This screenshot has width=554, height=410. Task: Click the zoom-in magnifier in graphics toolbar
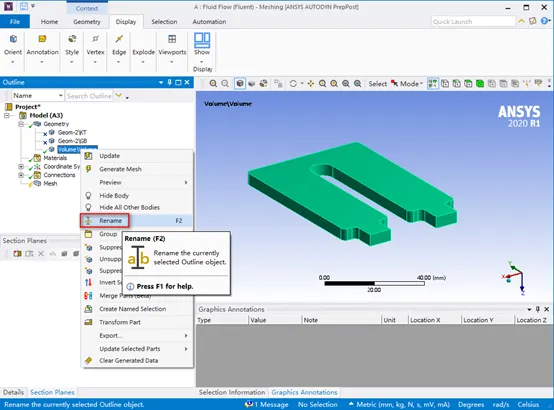coord(213,84)
